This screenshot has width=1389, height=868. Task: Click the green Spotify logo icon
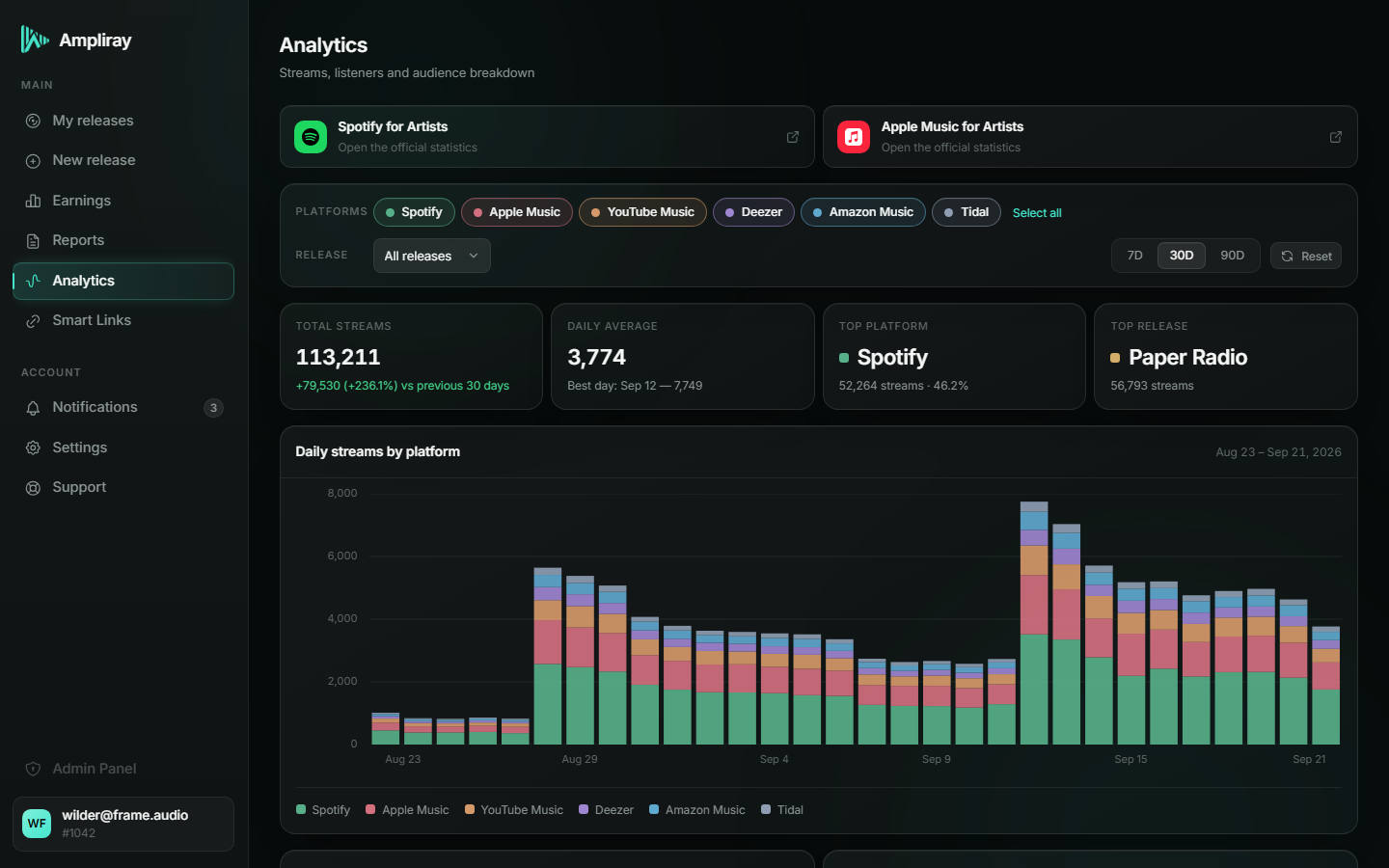[x=311, y=137]
